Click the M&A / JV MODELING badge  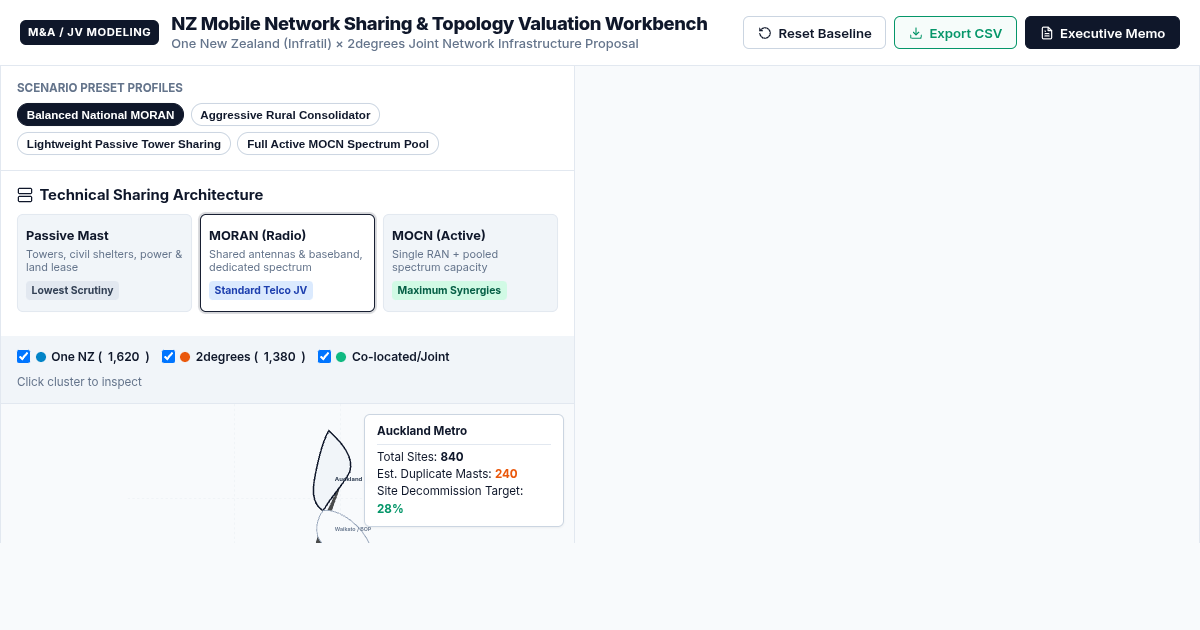click(x=89, y=33)
